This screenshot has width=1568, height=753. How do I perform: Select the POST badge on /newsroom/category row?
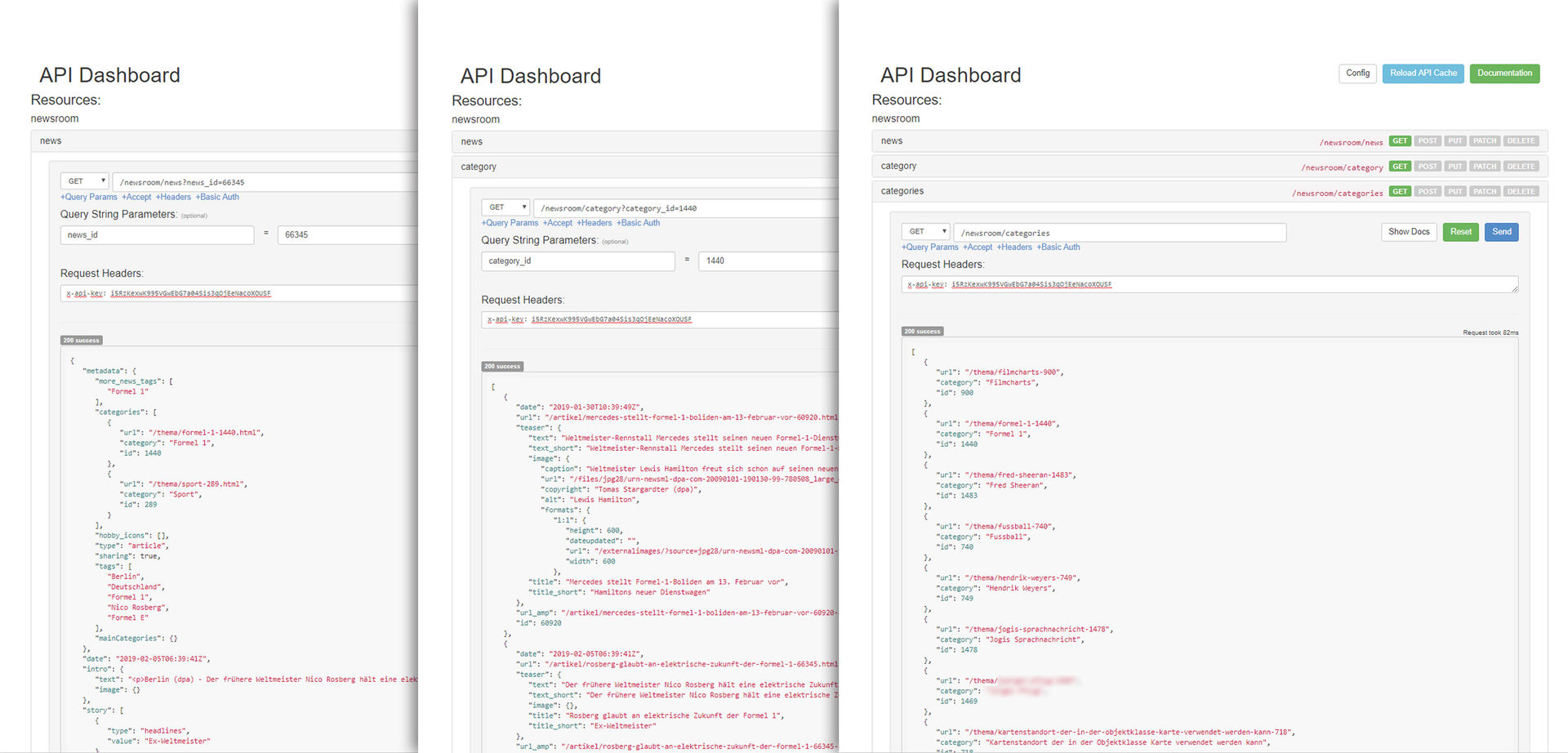(1428, 167)
